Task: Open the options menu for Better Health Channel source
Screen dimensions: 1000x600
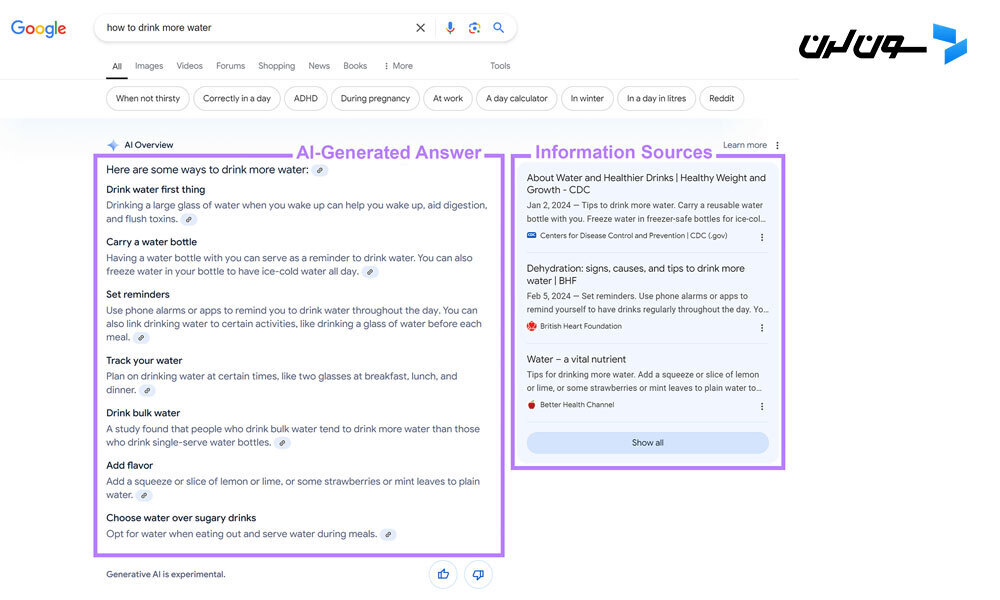Action: tap(762, 406)
